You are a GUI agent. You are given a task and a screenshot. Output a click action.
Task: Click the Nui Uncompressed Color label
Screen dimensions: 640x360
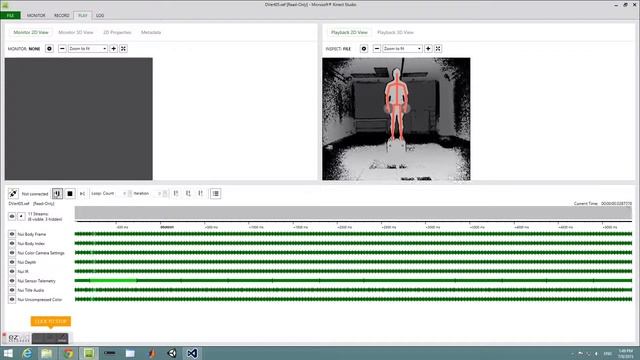coord(40,300)
